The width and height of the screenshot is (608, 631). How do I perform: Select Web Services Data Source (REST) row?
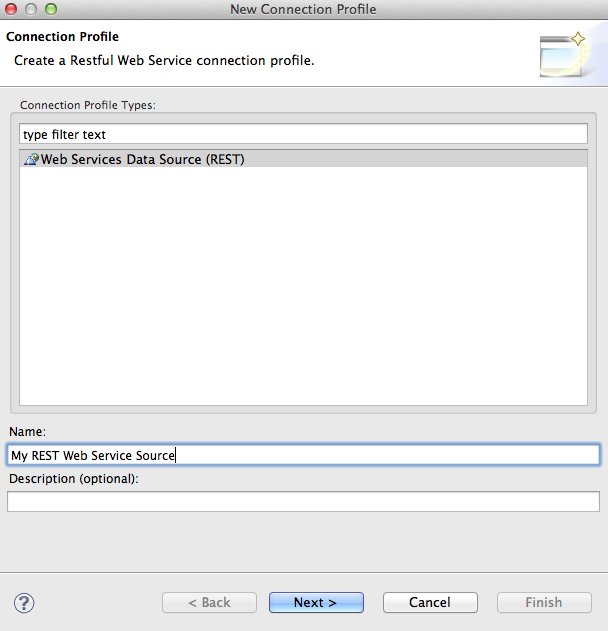(303, 159)
